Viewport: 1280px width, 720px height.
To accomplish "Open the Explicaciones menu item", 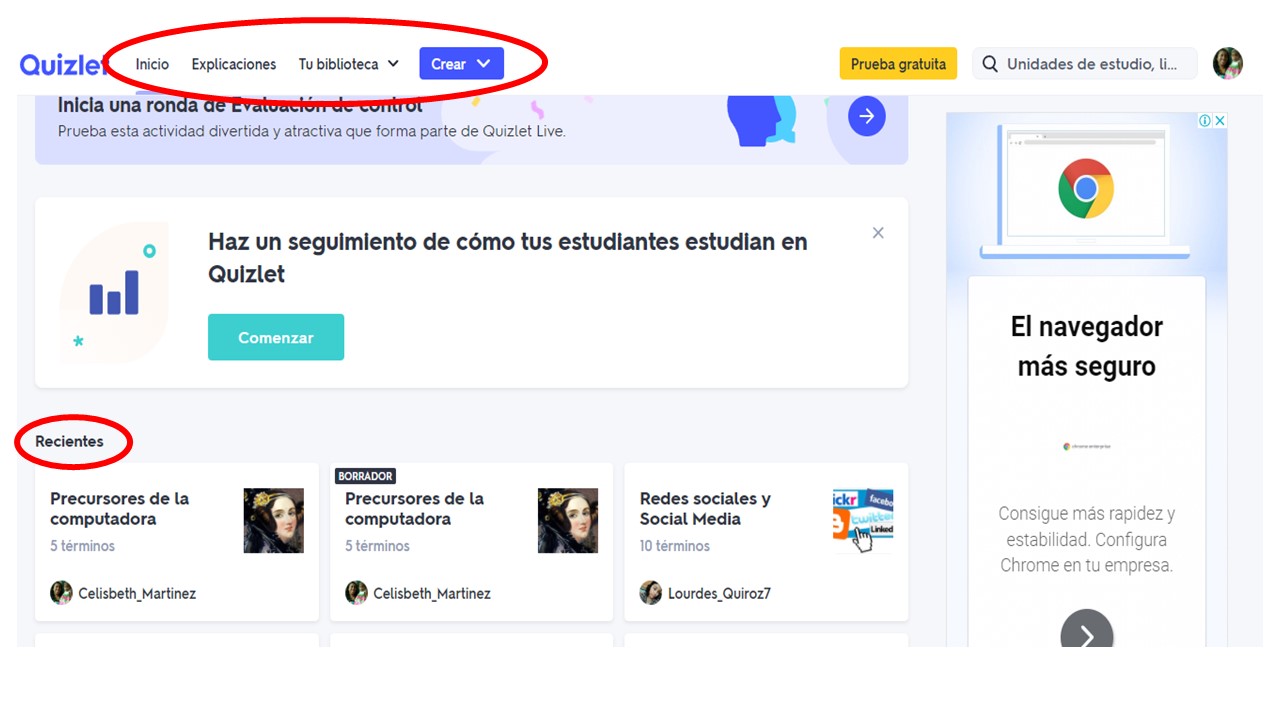I will coord(234,64).
